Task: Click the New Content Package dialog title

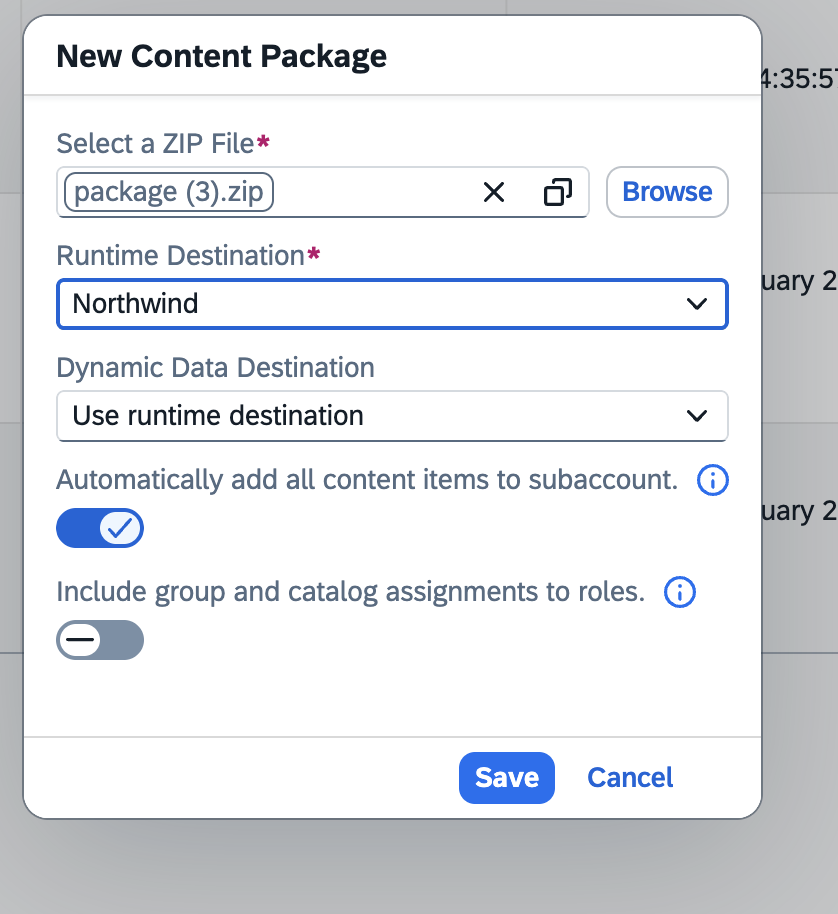Action: coord(221,57)
